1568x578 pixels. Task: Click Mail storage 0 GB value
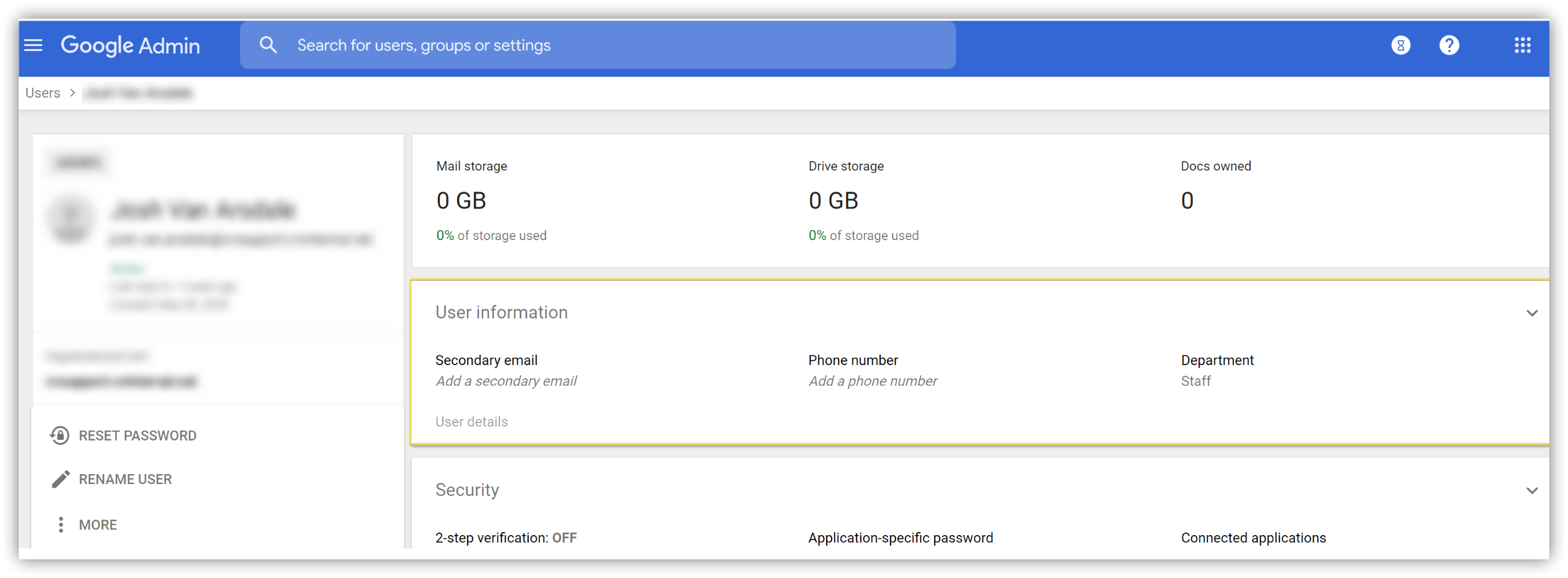tap(461, 200)
